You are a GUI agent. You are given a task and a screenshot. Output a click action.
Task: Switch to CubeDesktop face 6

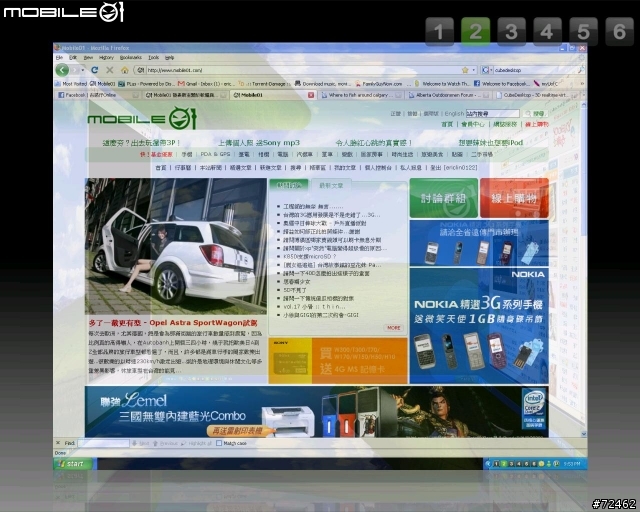tap(619, 31)
